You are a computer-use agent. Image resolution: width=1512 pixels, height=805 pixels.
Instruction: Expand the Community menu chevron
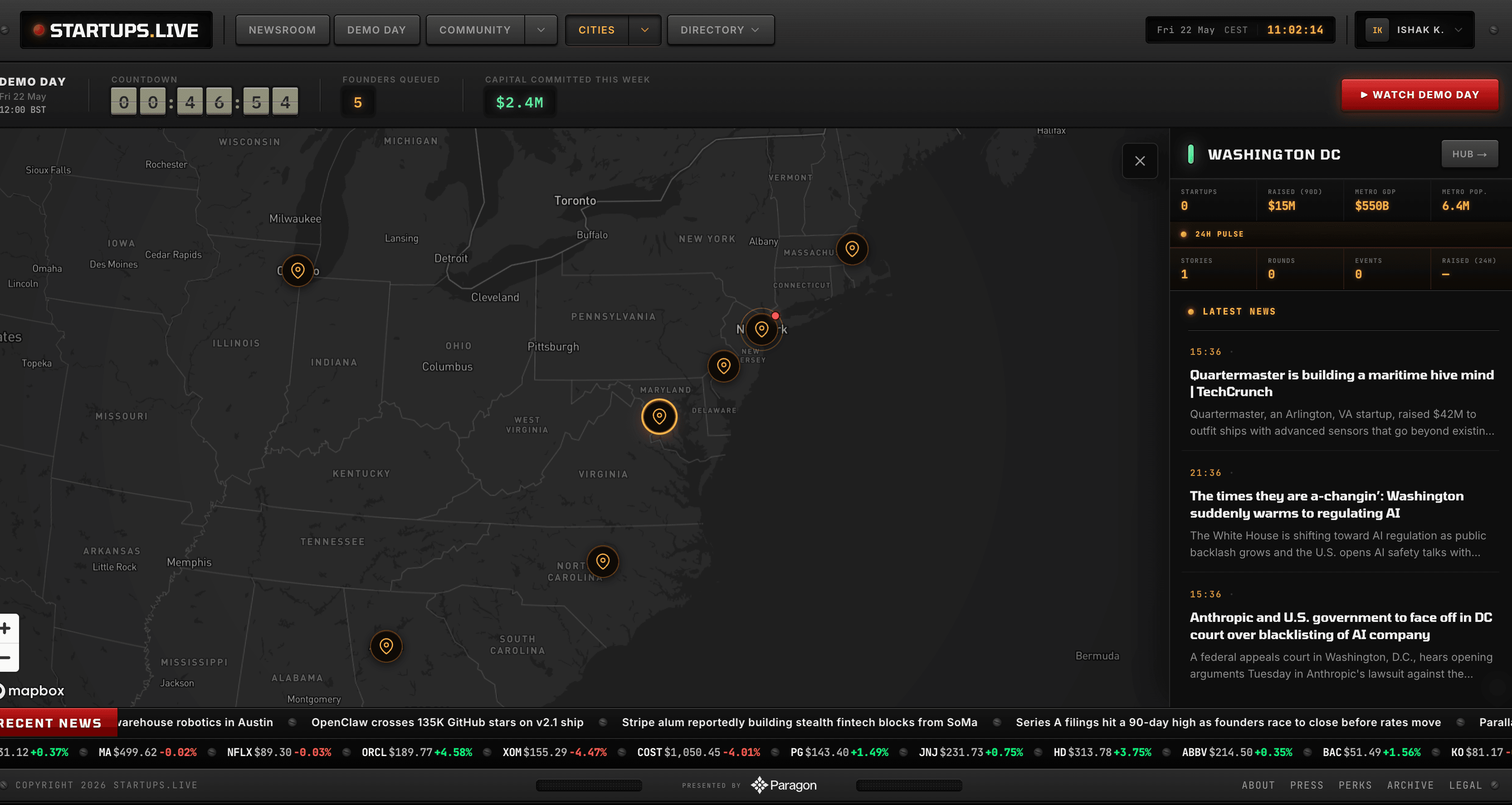point(541,30)
